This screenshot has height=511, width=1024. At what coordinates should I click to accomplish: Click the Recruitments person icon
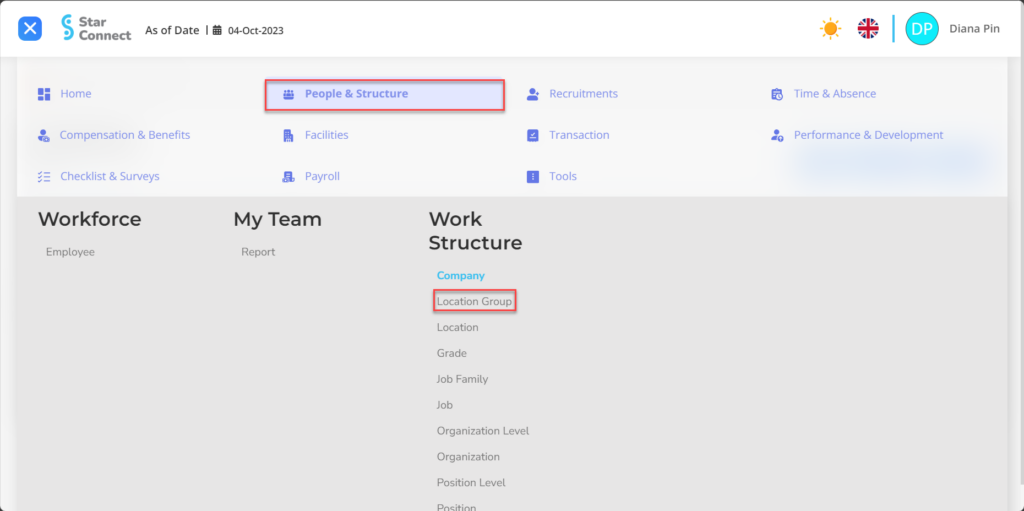click(x=533, y=94)
